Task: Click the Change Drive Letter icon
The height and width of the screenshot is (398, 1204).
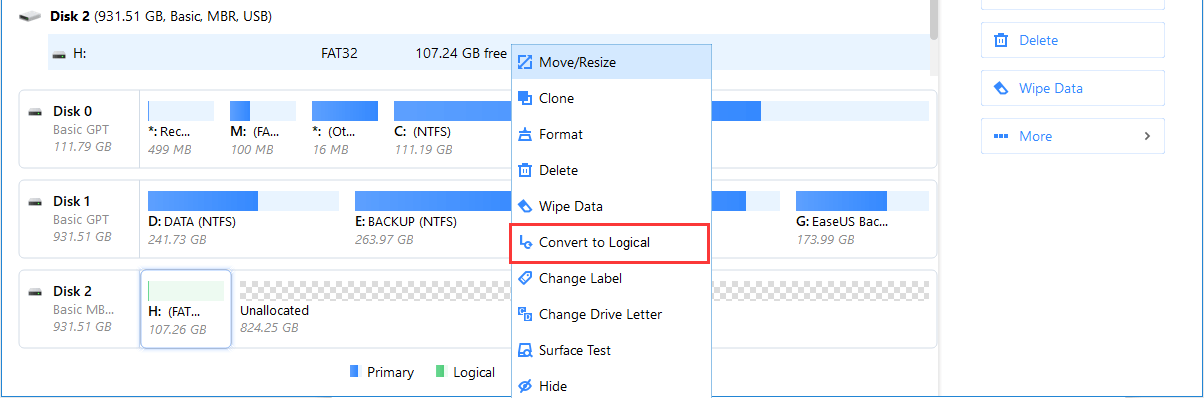Action: click(x=525, y=314)
